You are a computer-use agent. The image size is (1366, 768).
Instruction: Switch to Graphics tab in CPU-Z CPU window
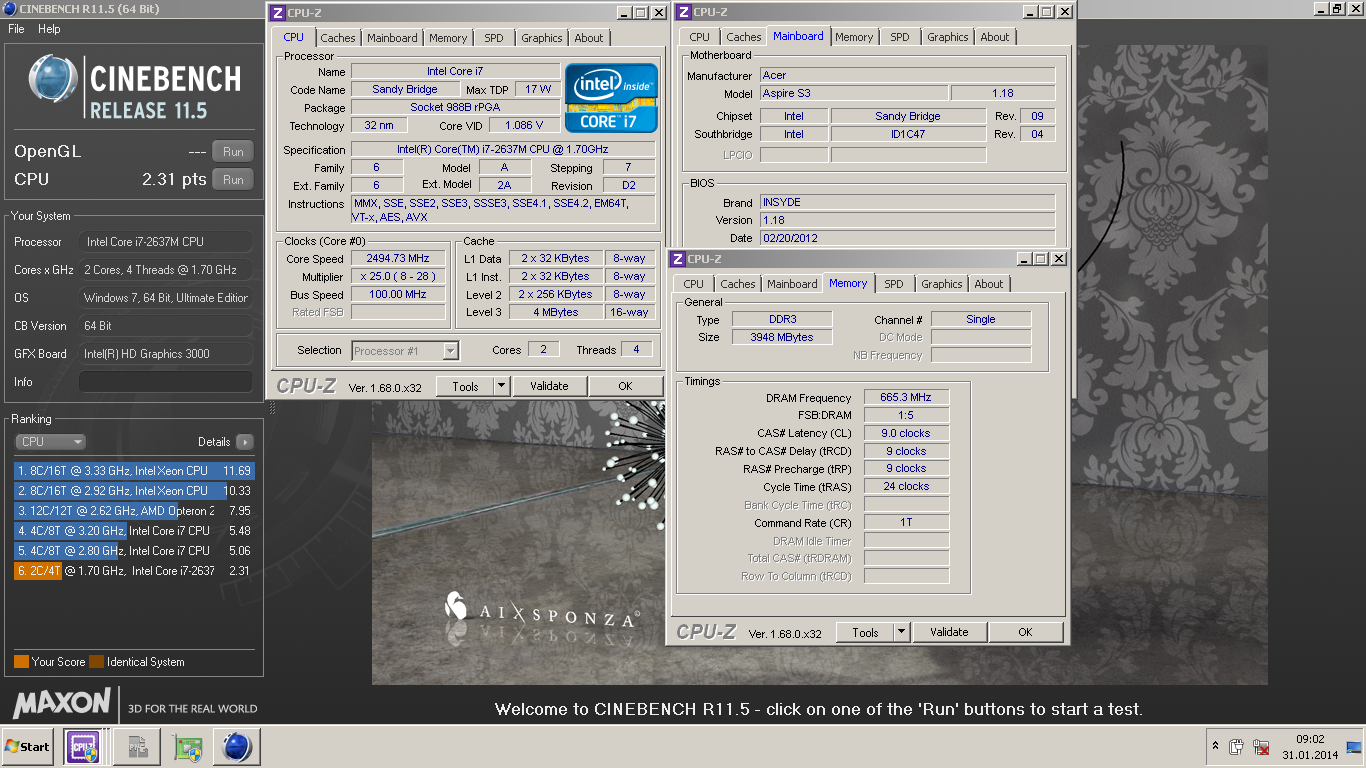click(x=542, y=38)
